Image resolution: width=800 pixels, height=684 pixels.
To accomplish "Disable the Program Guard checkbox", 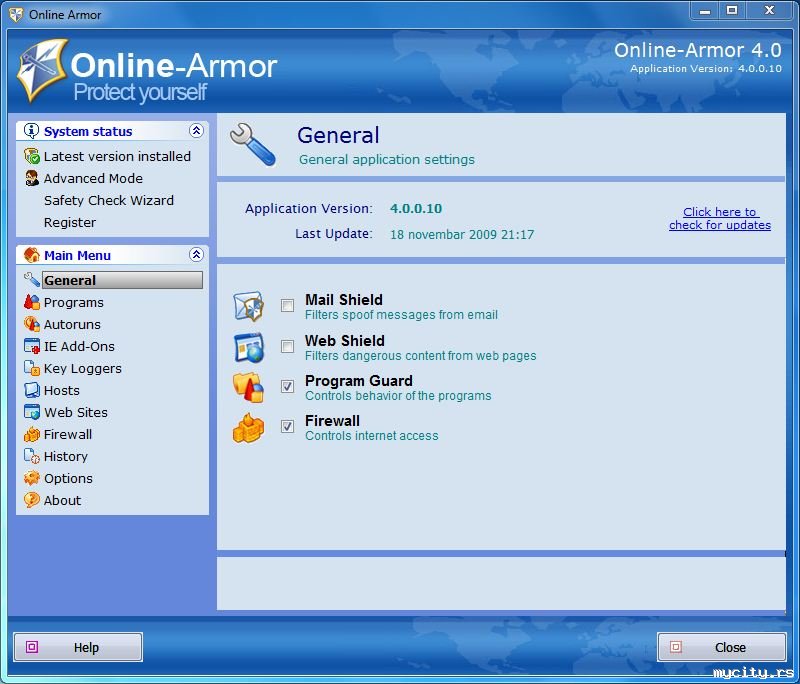I will (287, 387).
